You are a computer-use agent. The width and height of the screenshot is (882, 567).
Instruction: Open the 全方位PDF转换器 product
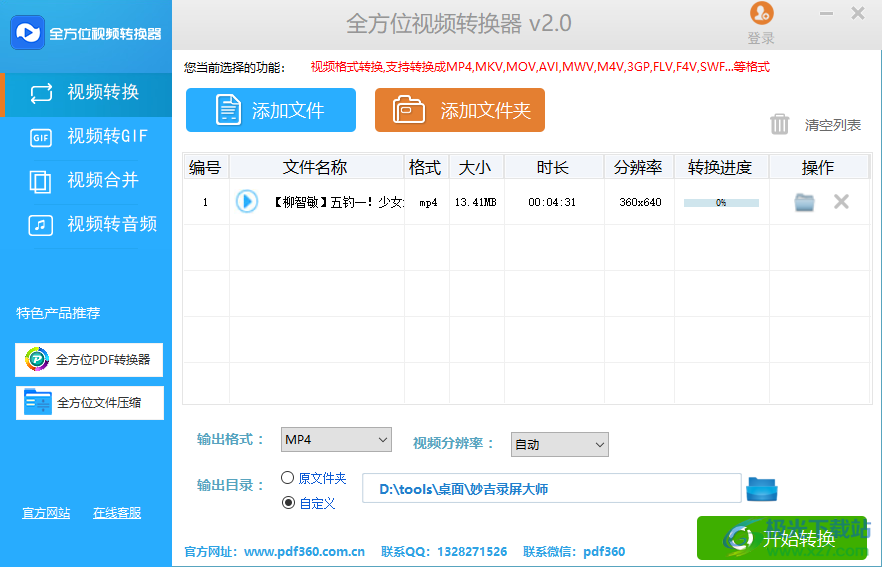(x=89, y=359)
